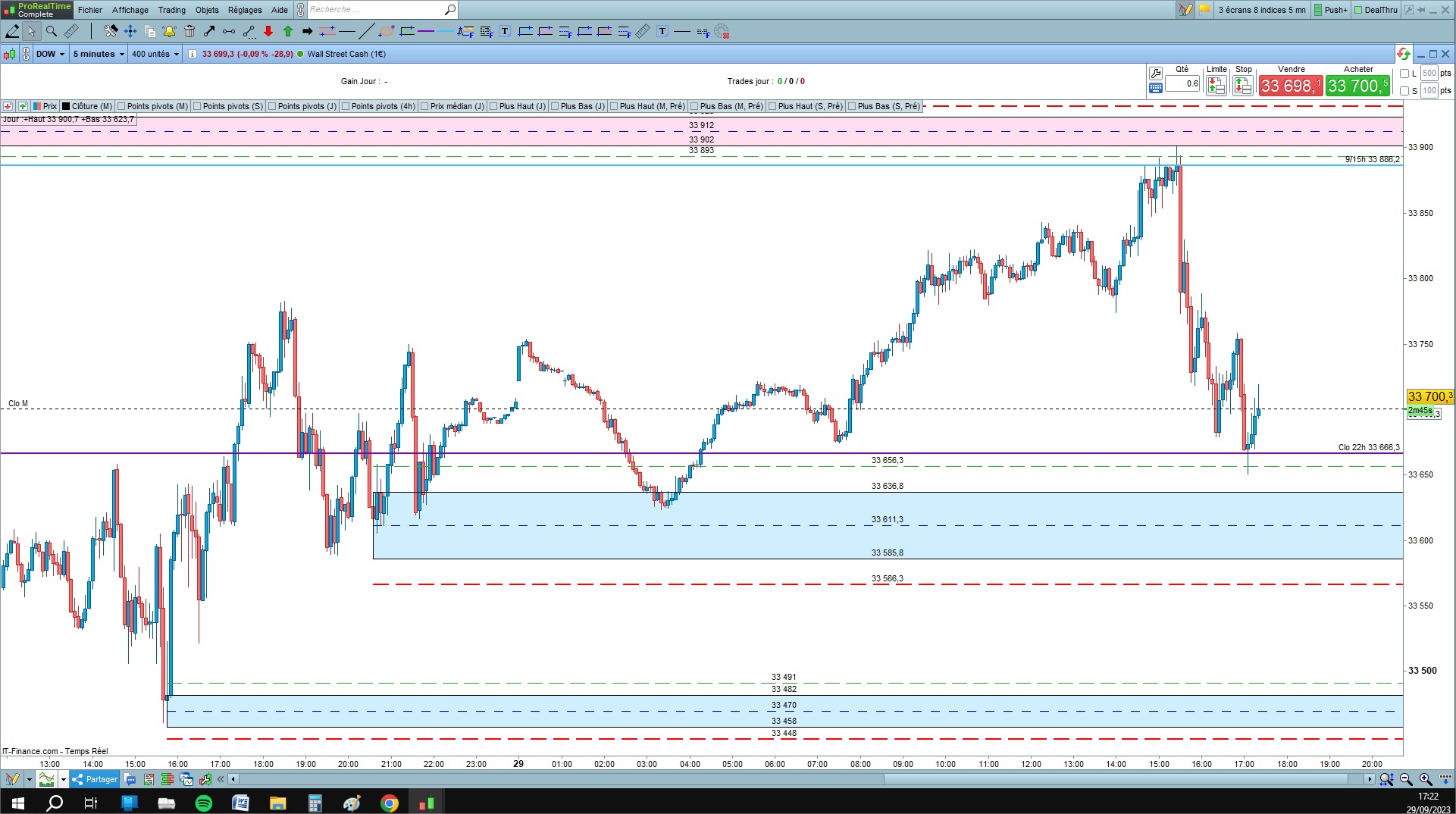The width and height of the screenshot is (1456, 814).
Task: Open the Réglages menu
Action: (245, 10)
